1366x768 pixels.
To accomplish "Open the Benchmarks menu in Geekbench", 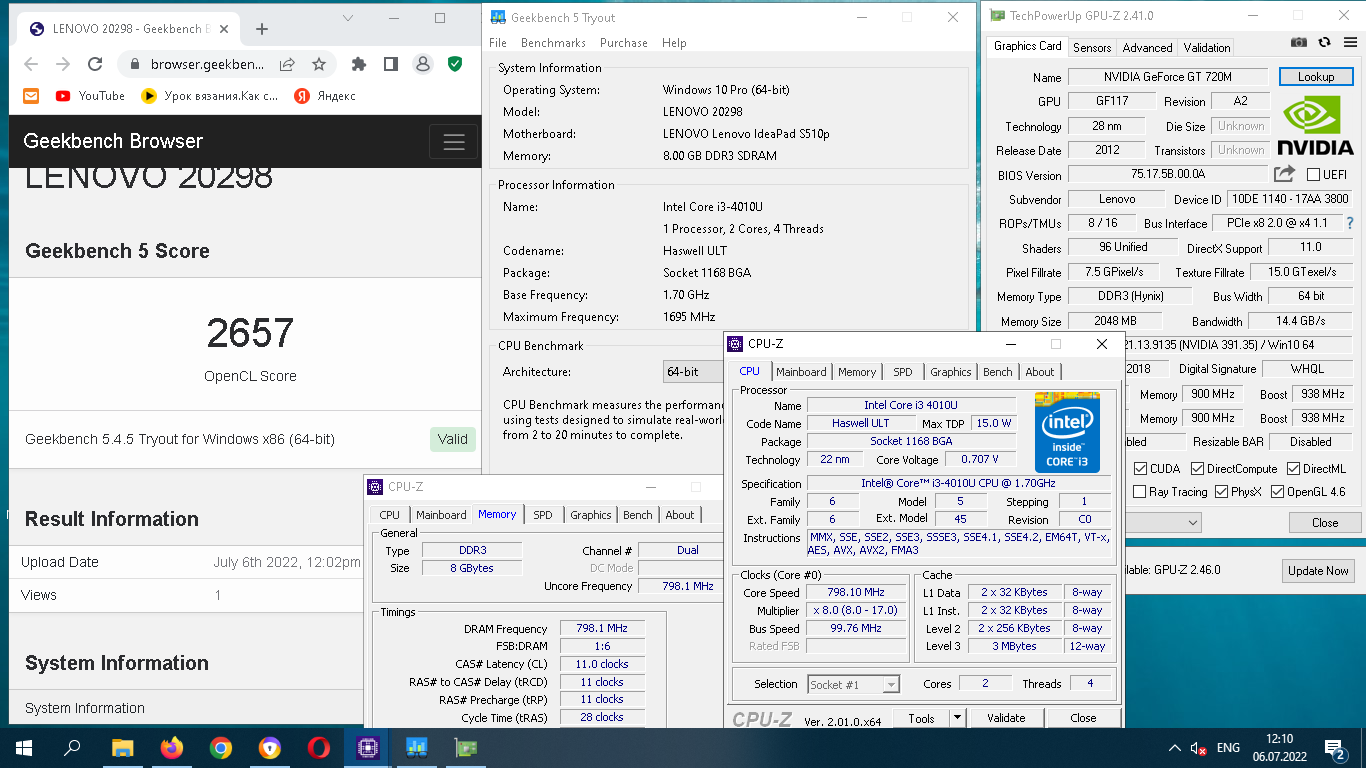I will (553, 43).
